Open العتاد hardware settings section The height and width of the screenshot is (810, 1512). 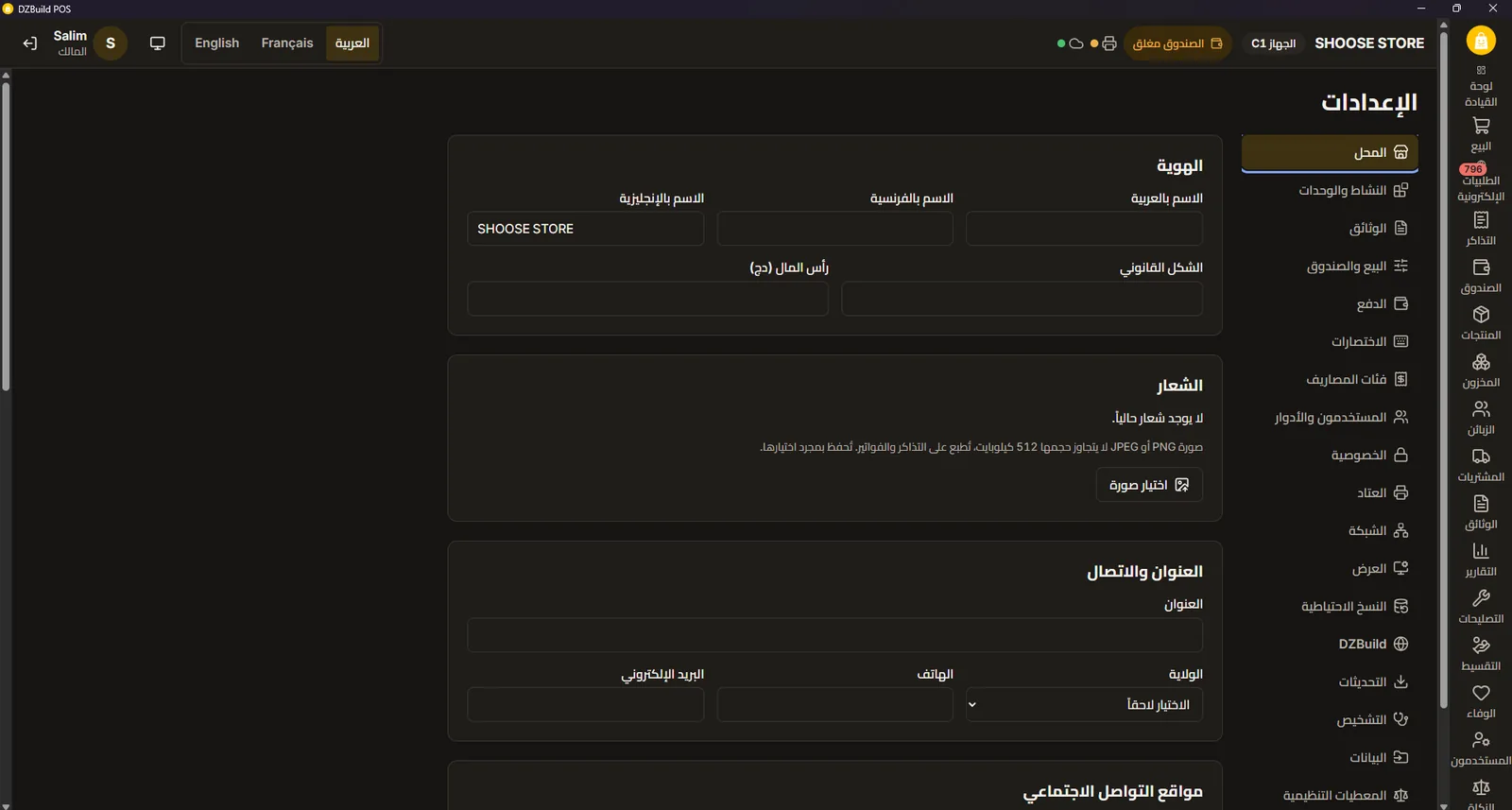click(1330, 492)
